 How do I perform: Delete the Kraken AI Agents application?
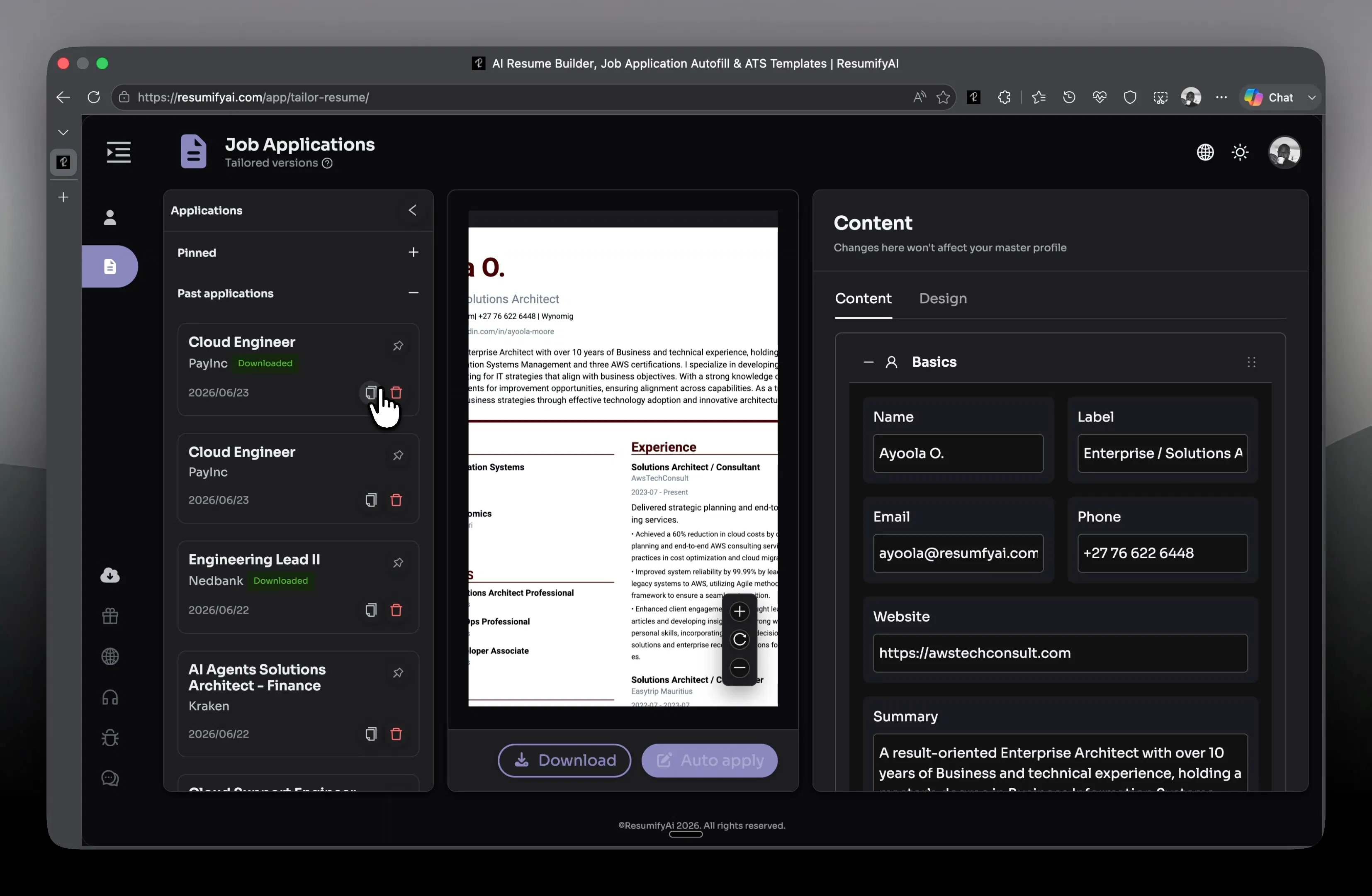396,734
